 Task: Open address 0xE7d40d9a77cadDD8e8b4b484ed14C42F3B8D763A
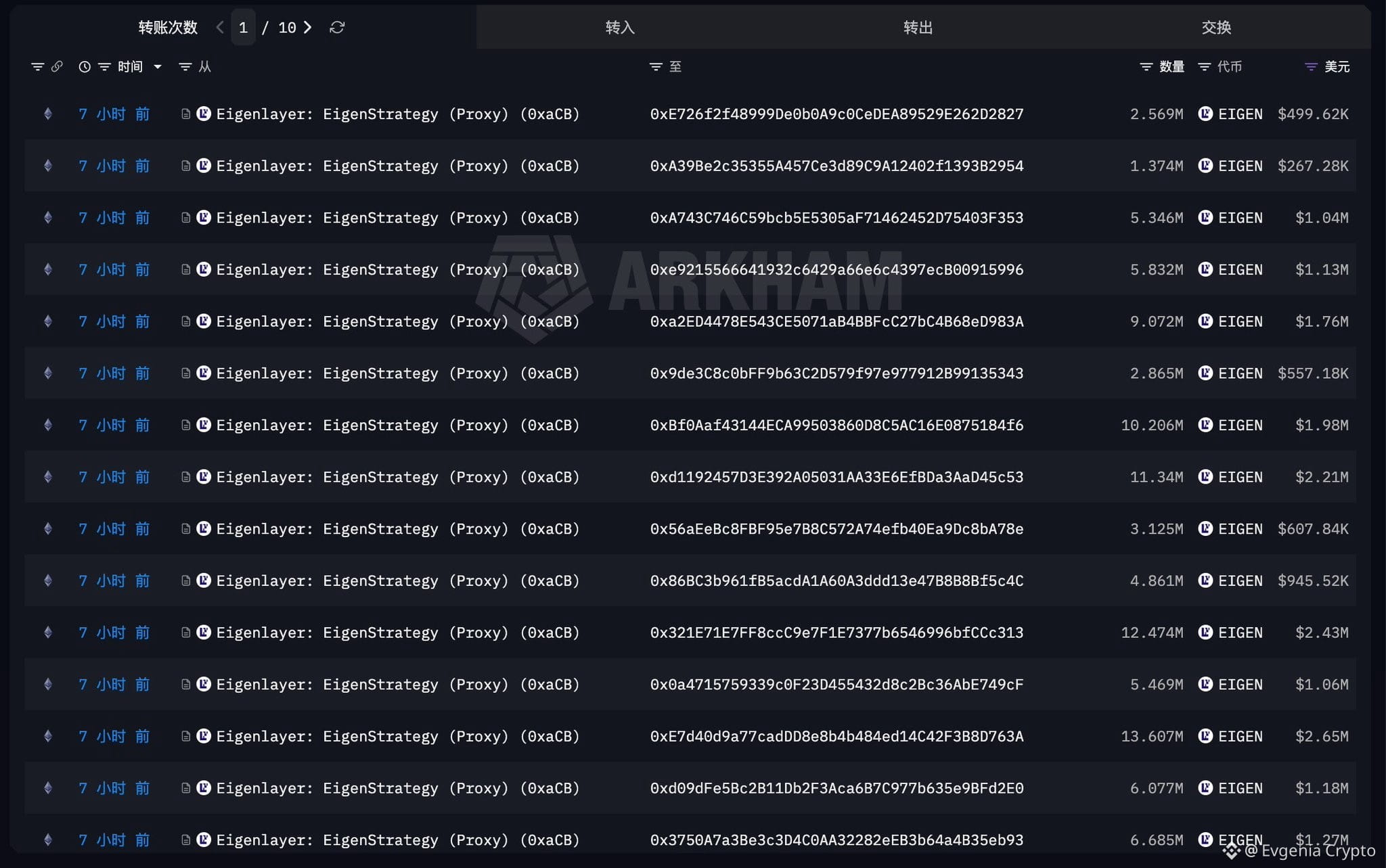point(837,736)
